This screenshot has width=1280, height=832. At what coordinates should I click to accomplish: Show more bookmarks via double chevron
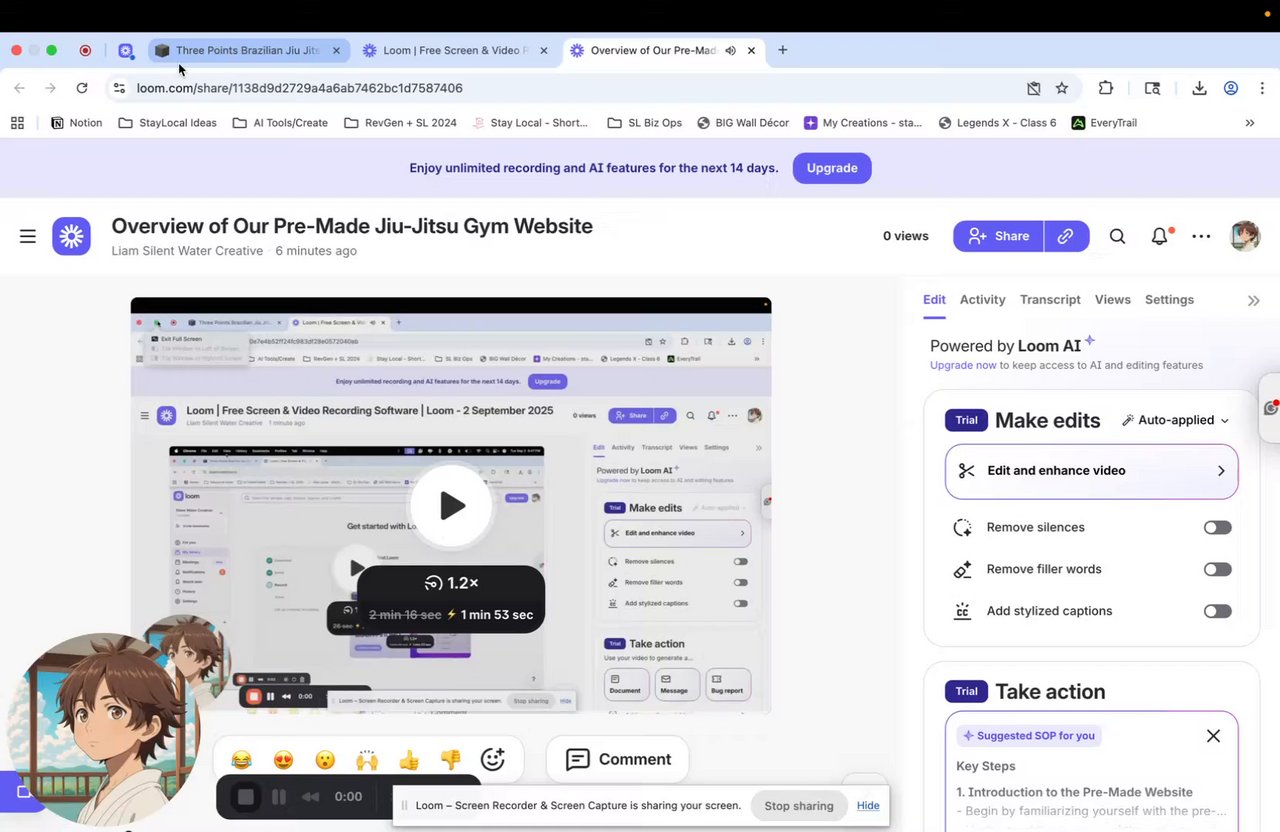(x=1250, y=123)
